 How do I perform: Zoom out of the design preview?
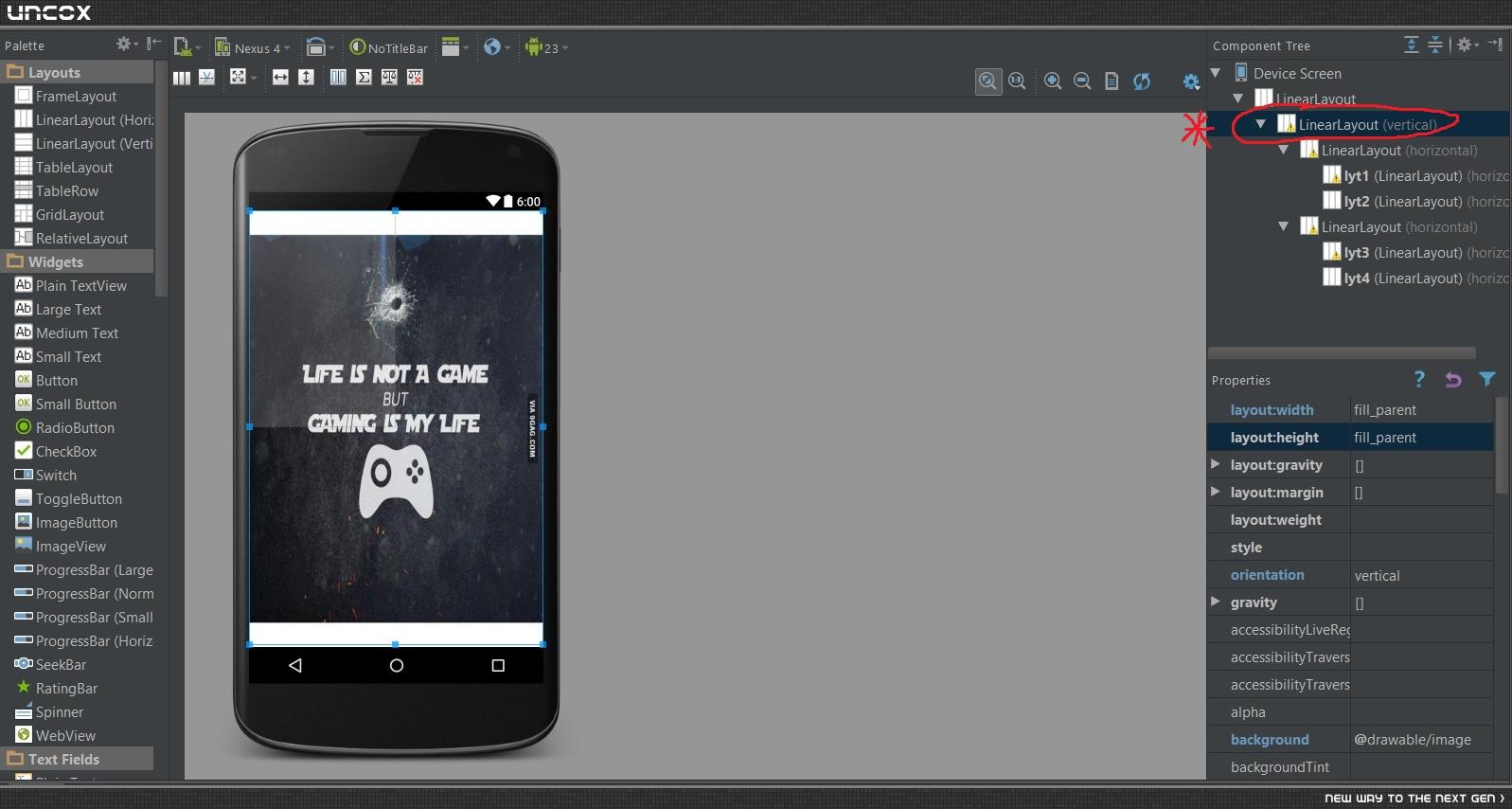point(1082,81)
